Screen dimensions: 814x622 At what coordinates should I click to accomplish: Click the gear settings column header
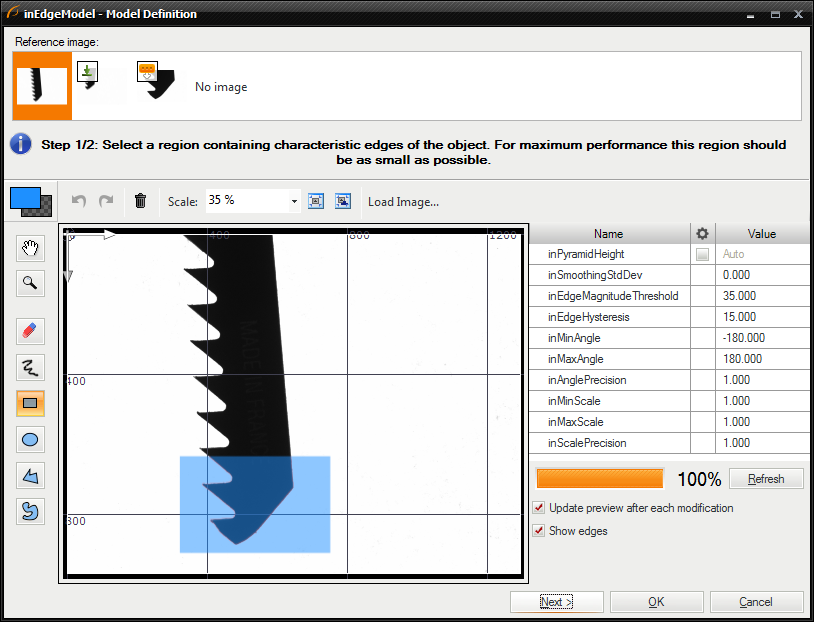pyautogui.click(x=702, y=234)
